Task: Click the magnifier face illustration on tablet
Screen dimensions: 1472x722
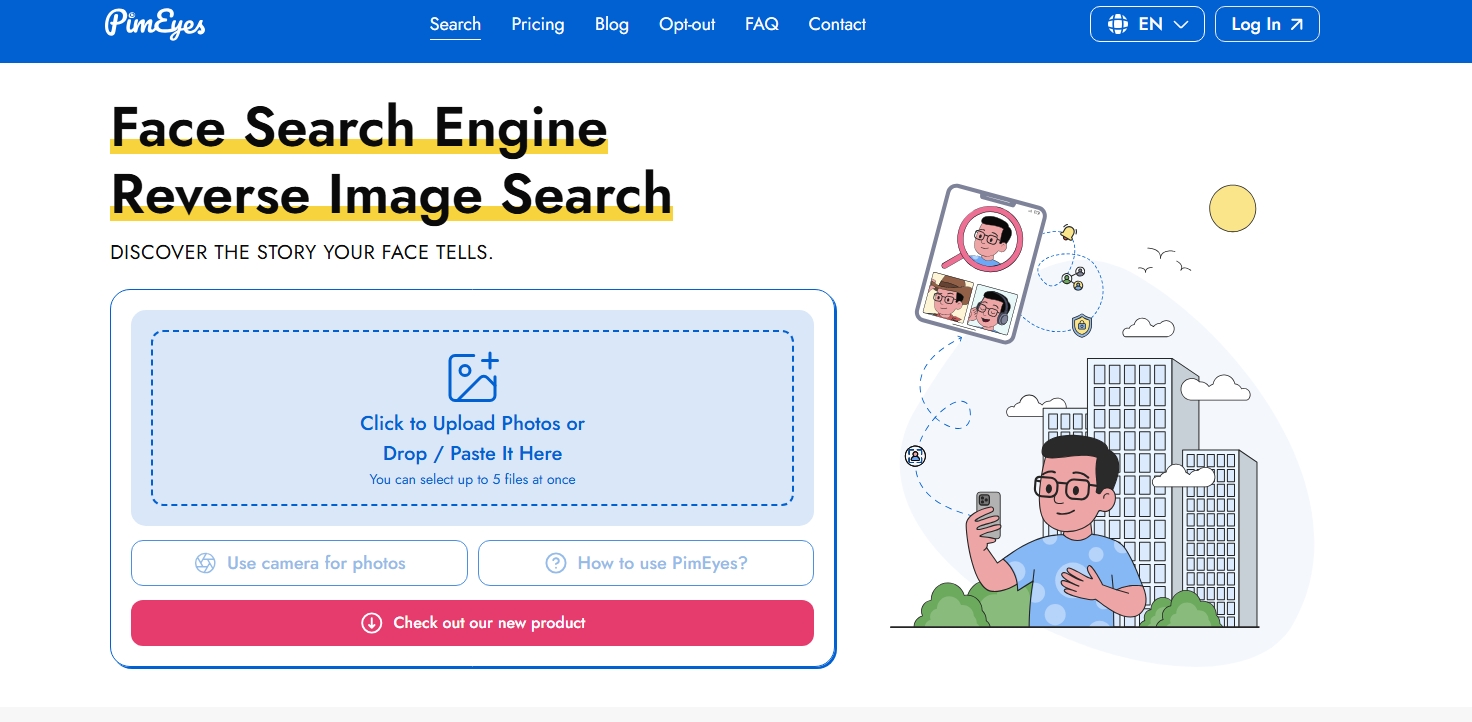Action: coord(990,240)
